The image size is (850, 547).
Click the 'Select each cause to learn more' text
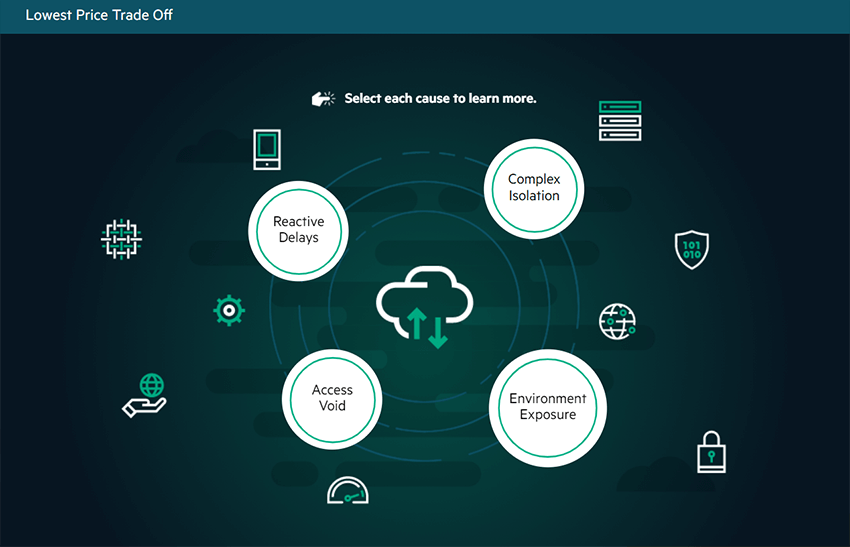coord(440,99)
